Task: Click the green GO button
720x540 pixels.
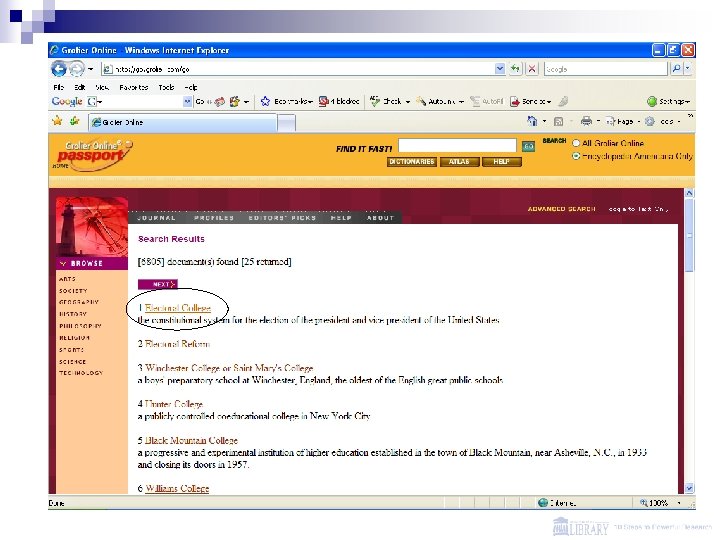Action: click(529, 146)
